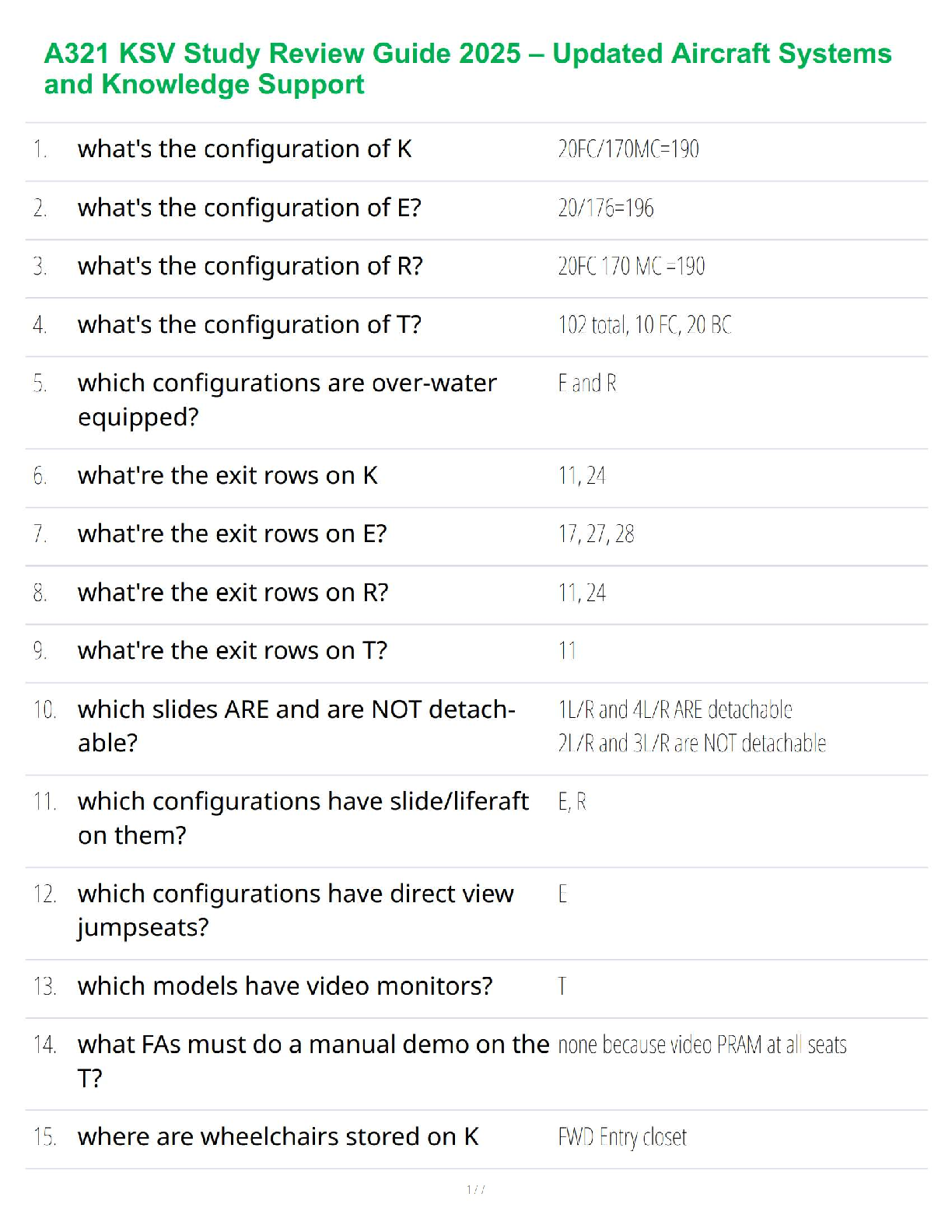This screenshot has width=952, height=1232.
Task: Click question "which models have video monitors?"
Action: click(285, 985)
